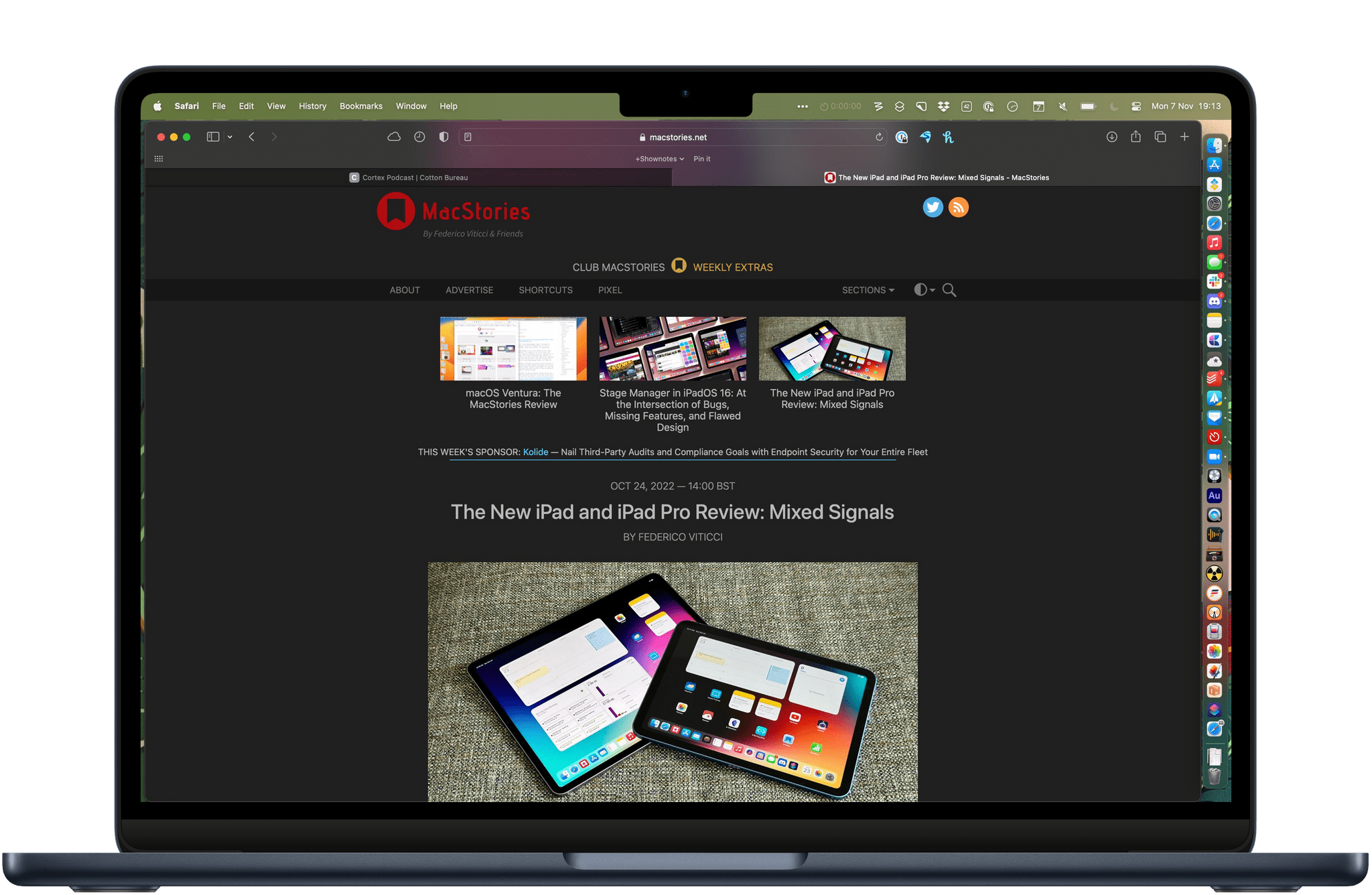Open the three-dots menu bar overflow

[803, 106]
